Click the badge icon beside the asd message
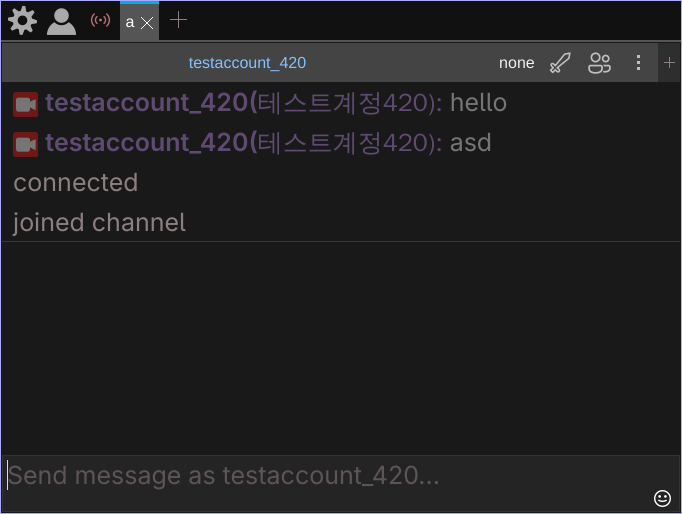Image resolution: width=682 pixels, height=514 pixels. [26, 144]
